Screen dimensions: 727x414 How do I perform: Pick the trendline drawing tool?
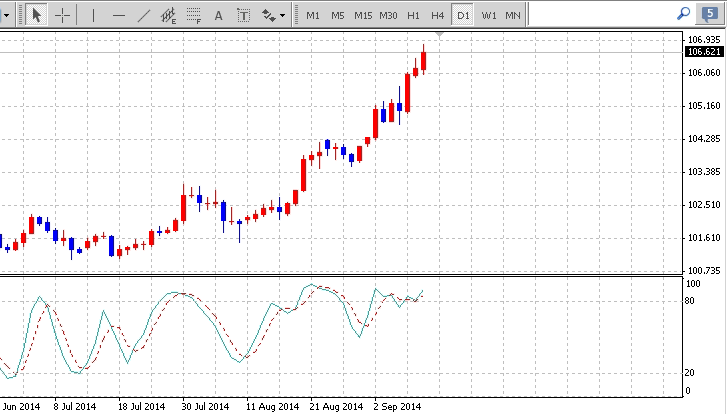144,15
